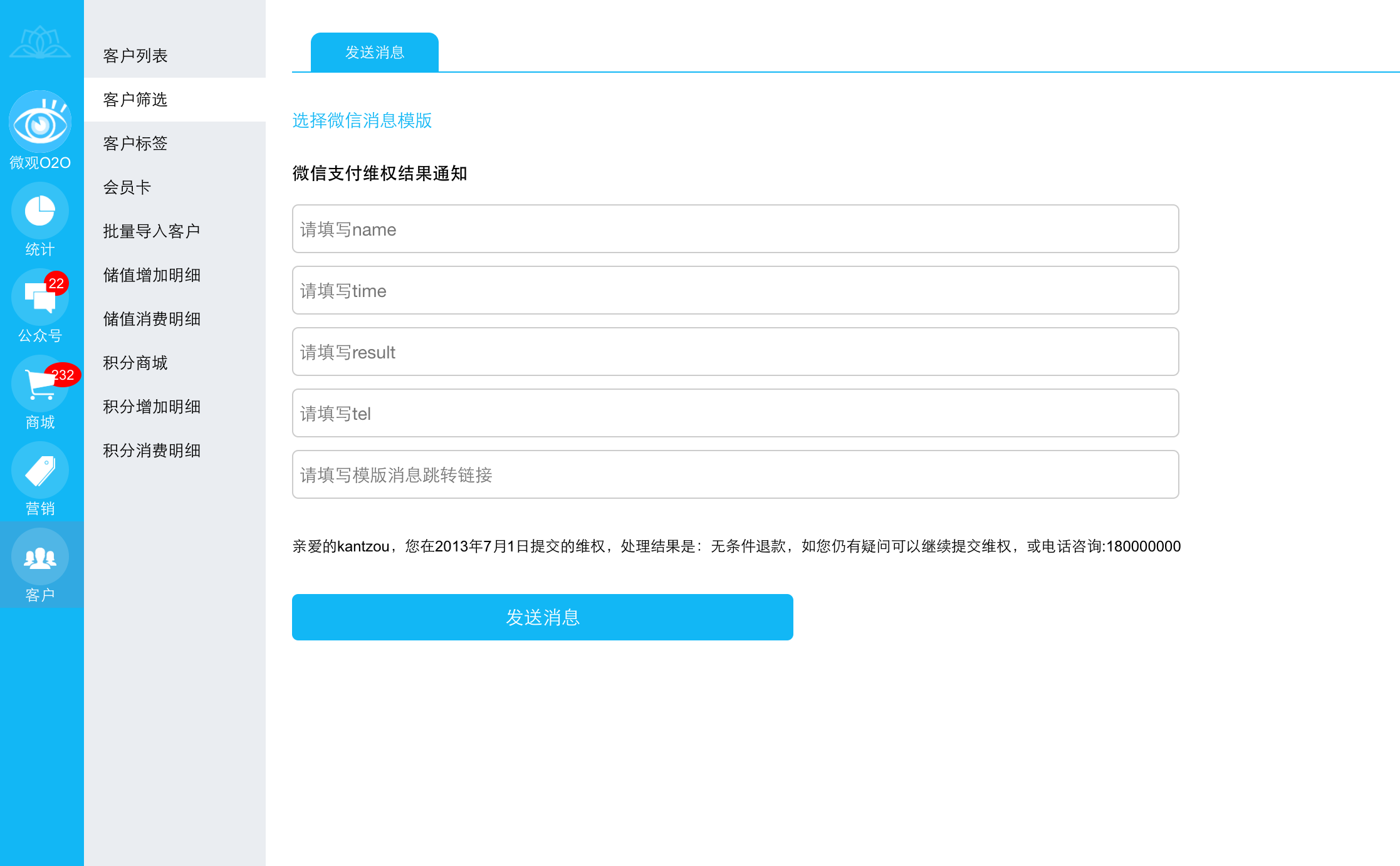Image resolution: width=1400 pixels, height=866 pixels.
Task: Focus the 请填写模版消息跳转链接 input field
Action: [x=736, y=474]
